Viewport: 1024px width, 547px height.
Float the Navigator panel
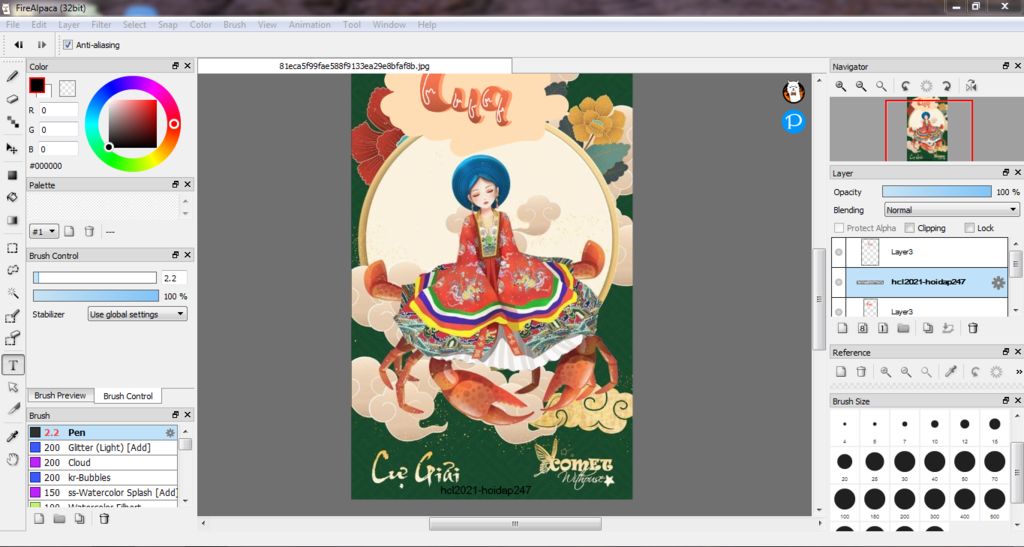(x=1006, y=66)
